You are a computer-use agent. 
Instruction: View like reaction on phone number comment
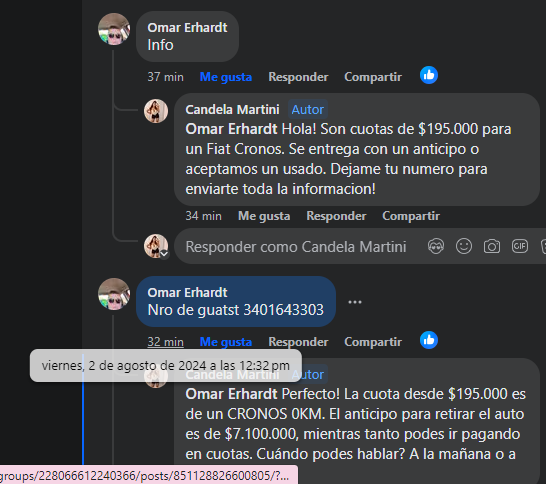tap(429, 340)
